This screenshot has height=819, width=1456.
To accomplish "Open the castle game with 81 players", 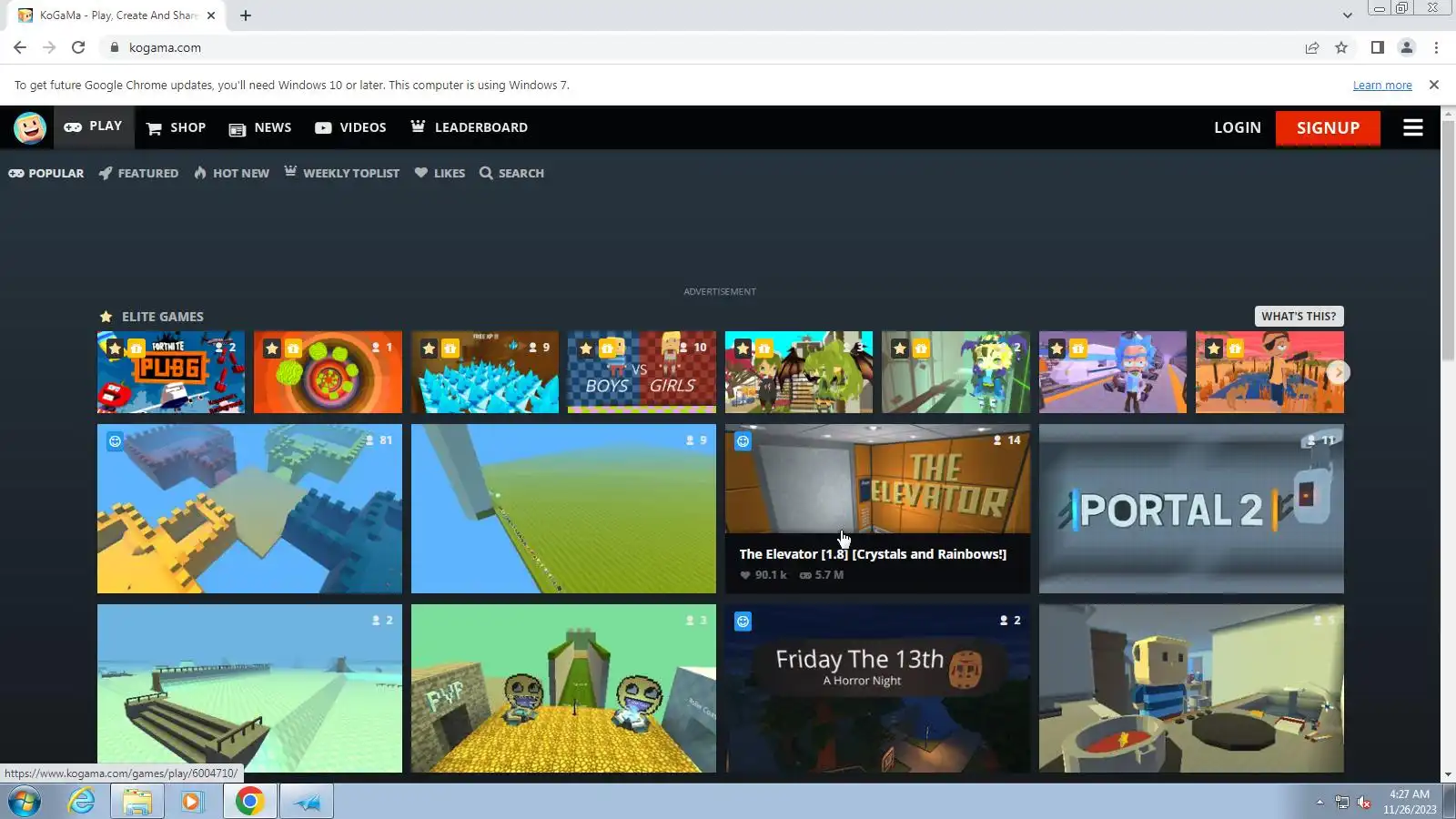I will [249, 509].
